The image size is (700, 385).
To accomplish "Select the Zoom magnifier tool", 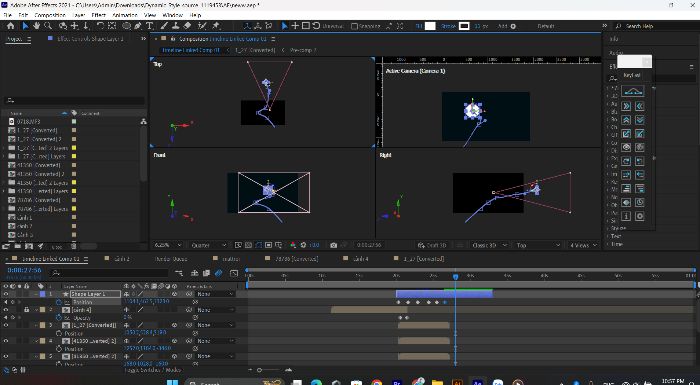I will click(47, 26).
